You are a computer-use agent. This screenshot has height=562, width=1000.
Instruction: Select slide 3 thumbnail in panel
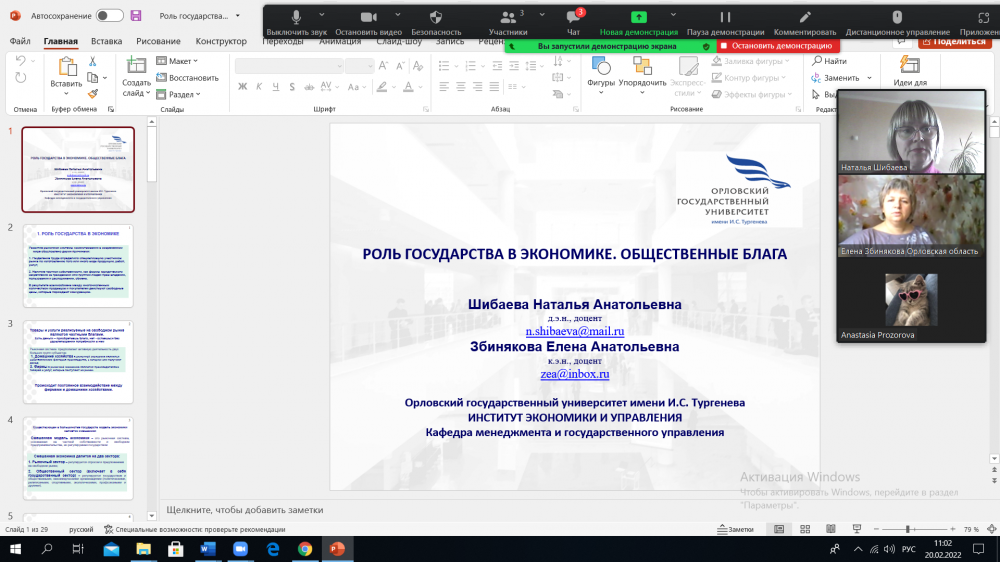[x=78, y=360]
